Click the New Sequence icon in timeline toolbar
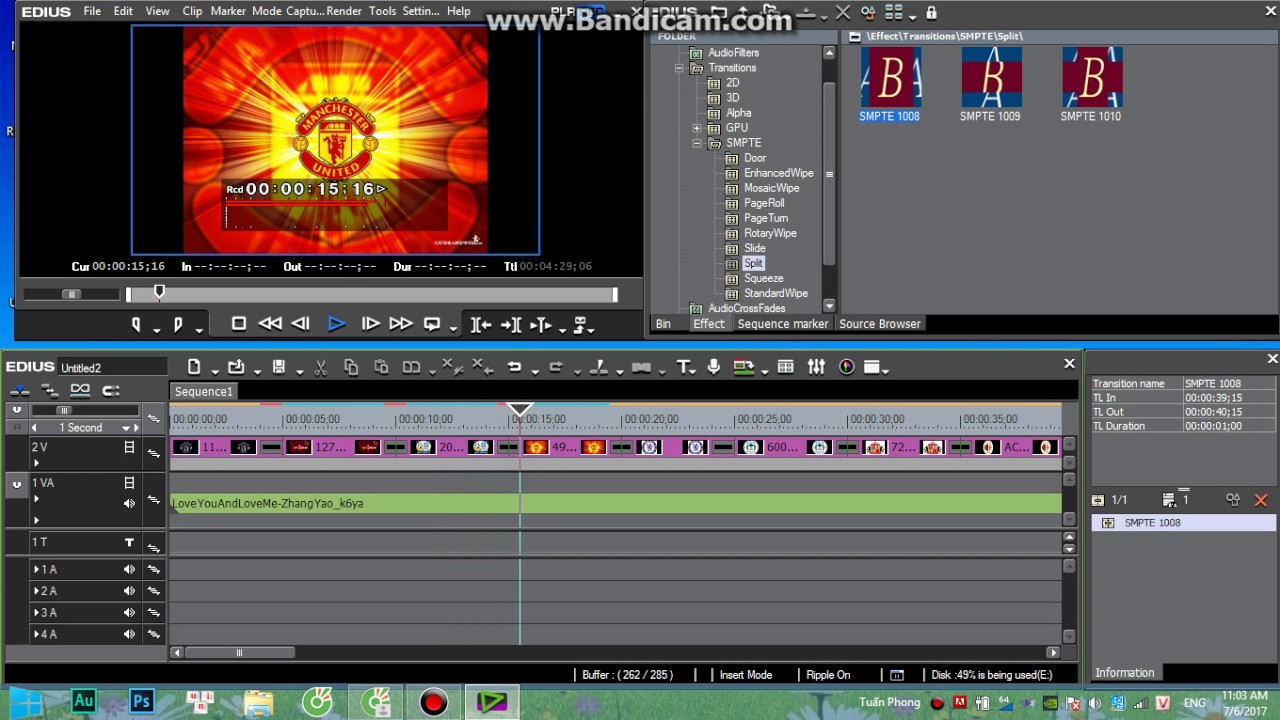1280x720 pixels. 194,367
